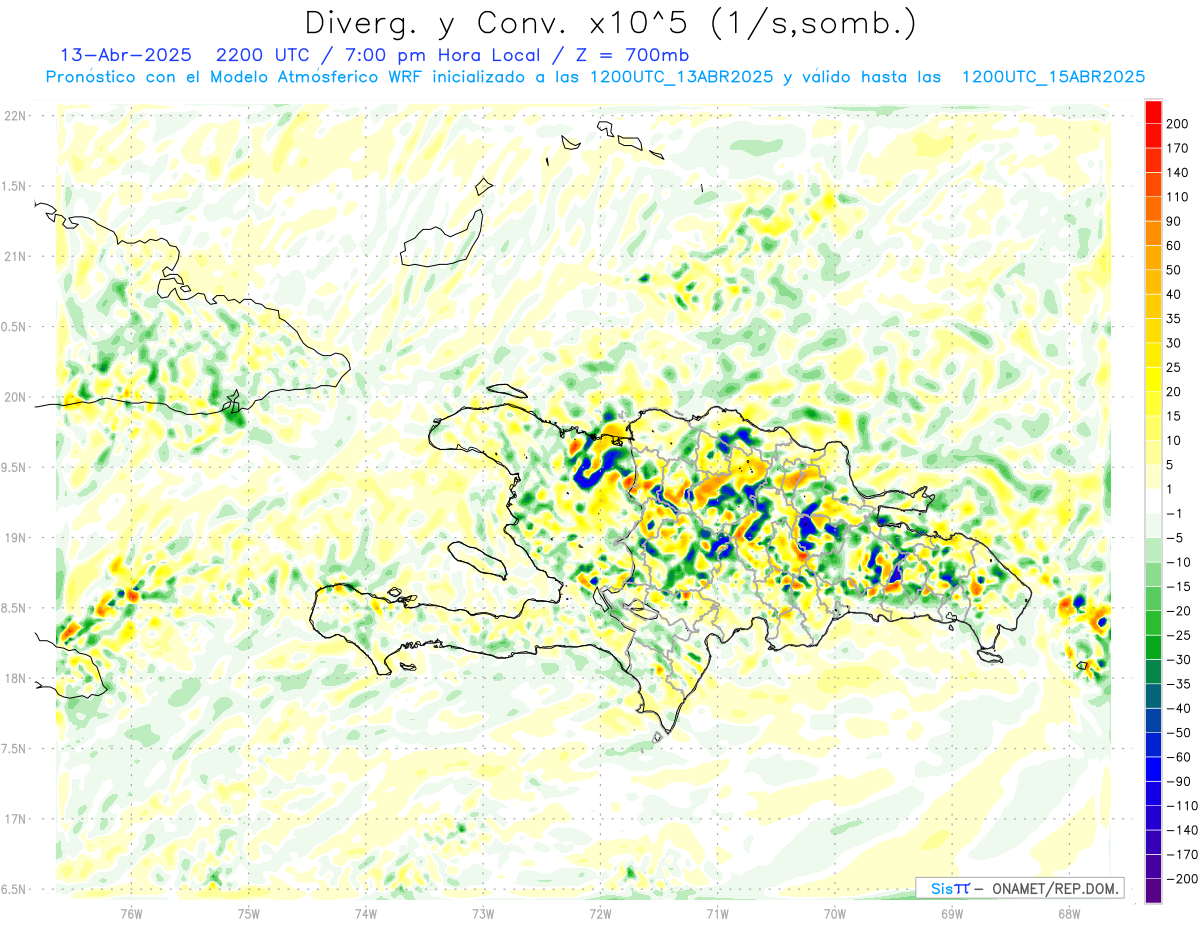Click the positive 50 value on the color scale

[x=1175, y=270]
